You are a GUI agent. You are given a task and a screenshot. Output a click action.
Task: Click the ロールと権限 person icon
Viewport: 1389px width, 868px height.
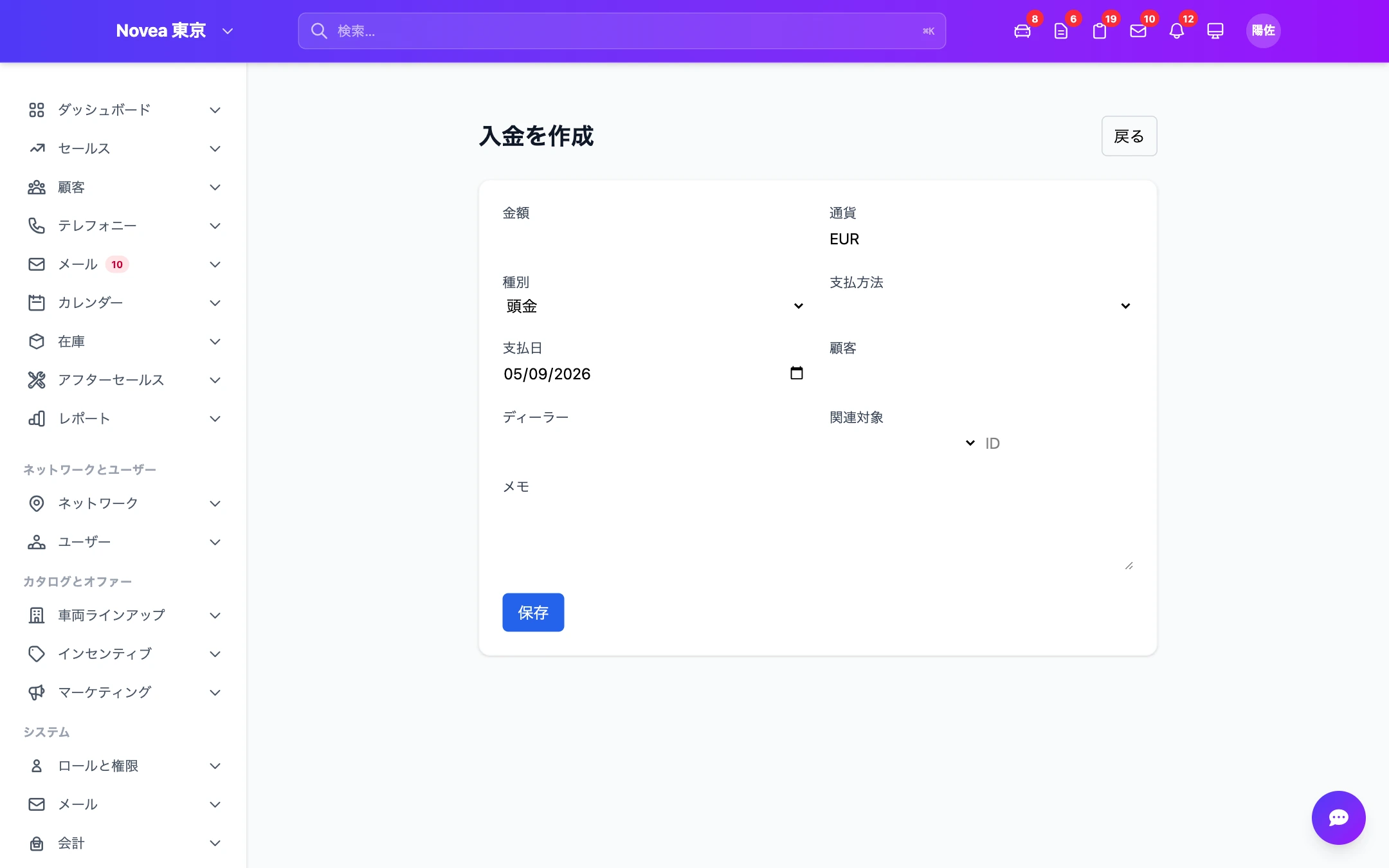tap(37, 766)
